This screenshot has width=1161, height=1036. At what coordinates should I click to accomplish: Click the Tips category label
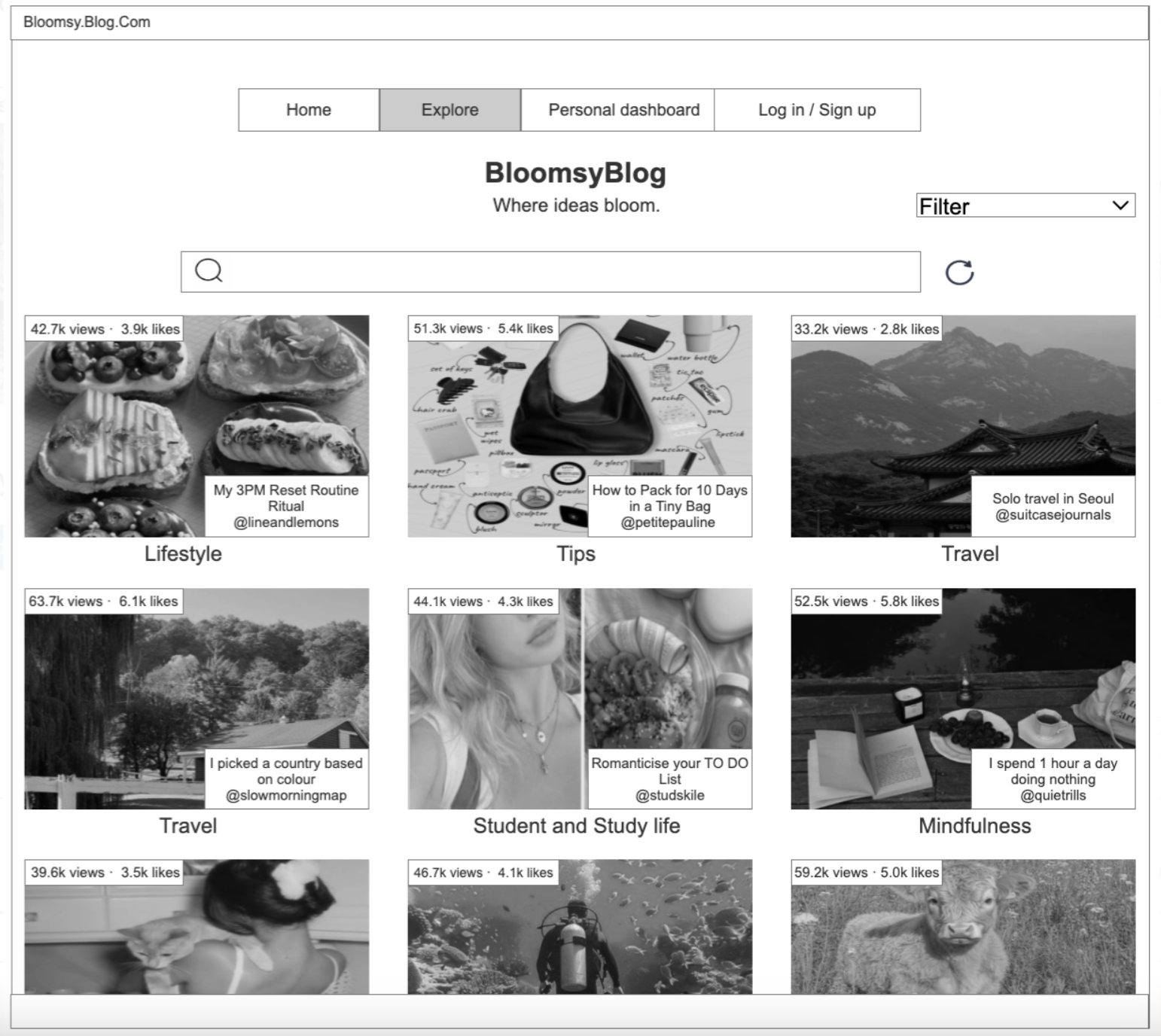[576, 554]
